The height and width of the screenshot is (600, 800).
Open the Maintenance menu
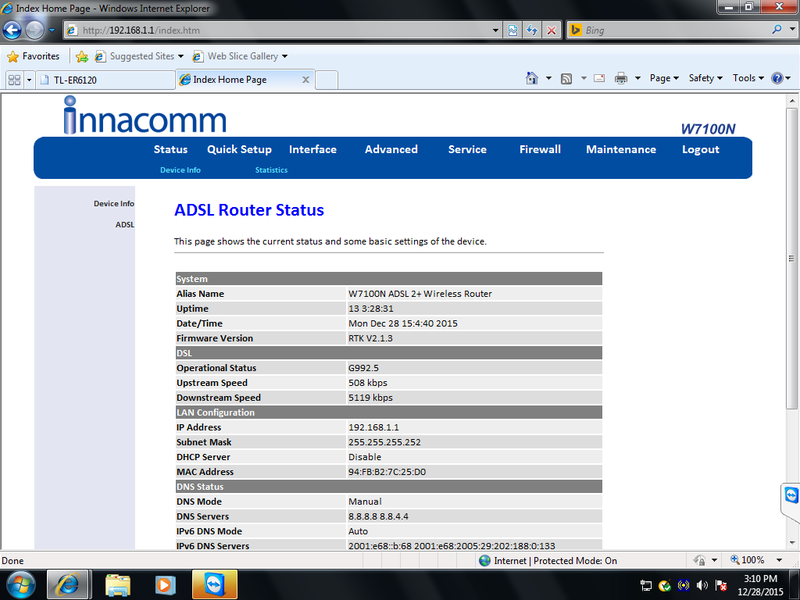pyautogui.click(x=621, y=149)
